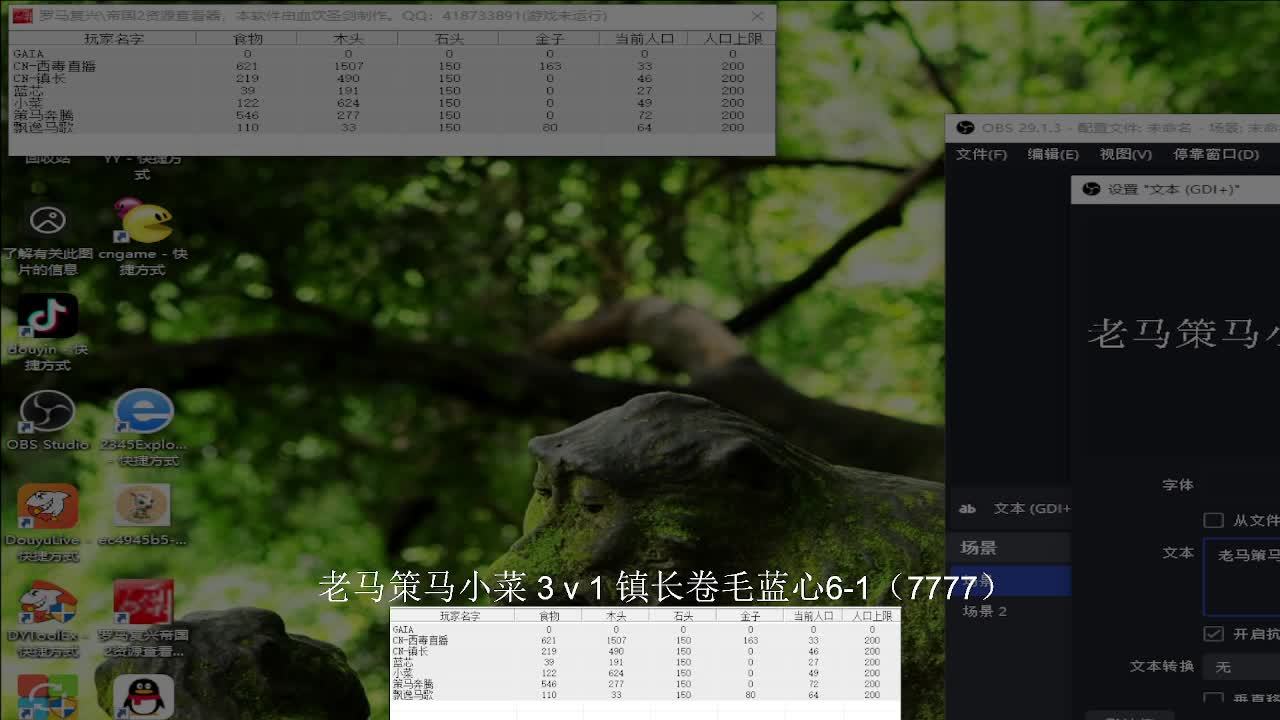Enable the 从文件 (read from file) checkbox

(x=1213, y=520)
